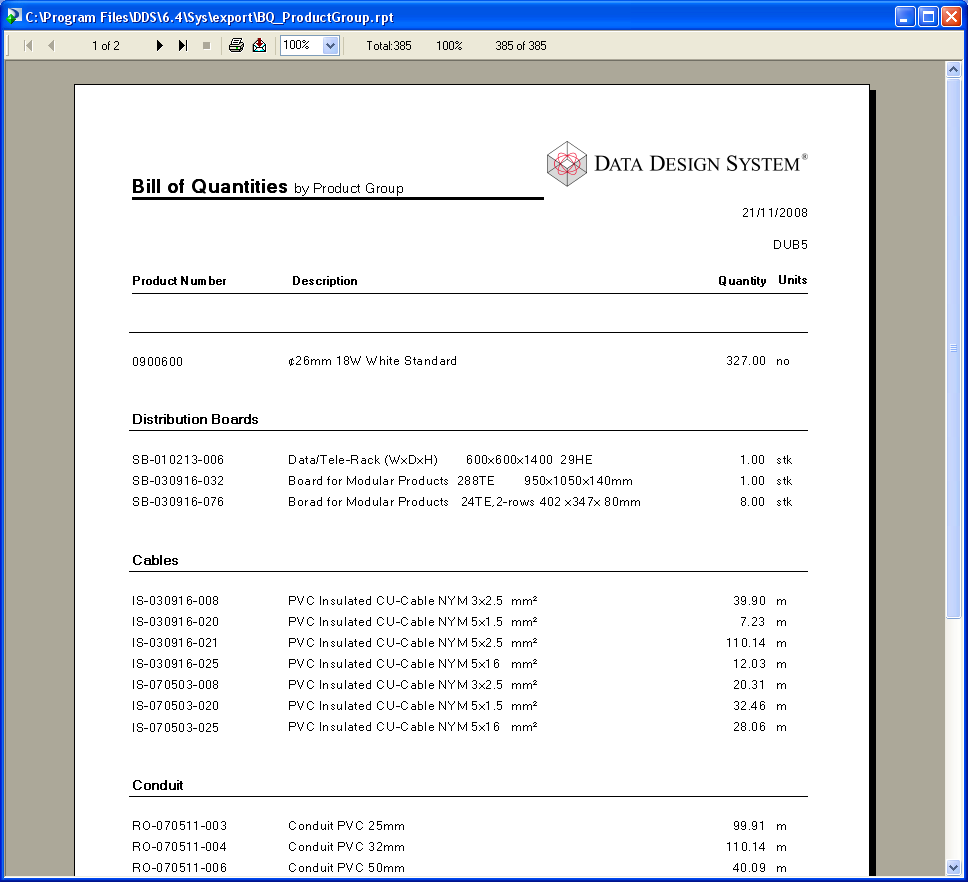Advance to the next report page
968x882 pixels.
click(x=159, y=45)
